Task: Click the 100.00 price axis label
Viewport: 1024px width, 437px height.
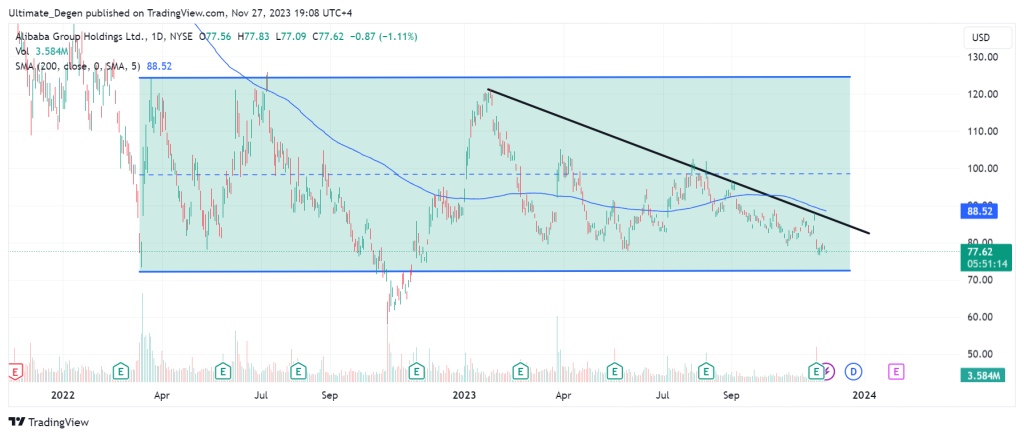Action: 984,169
